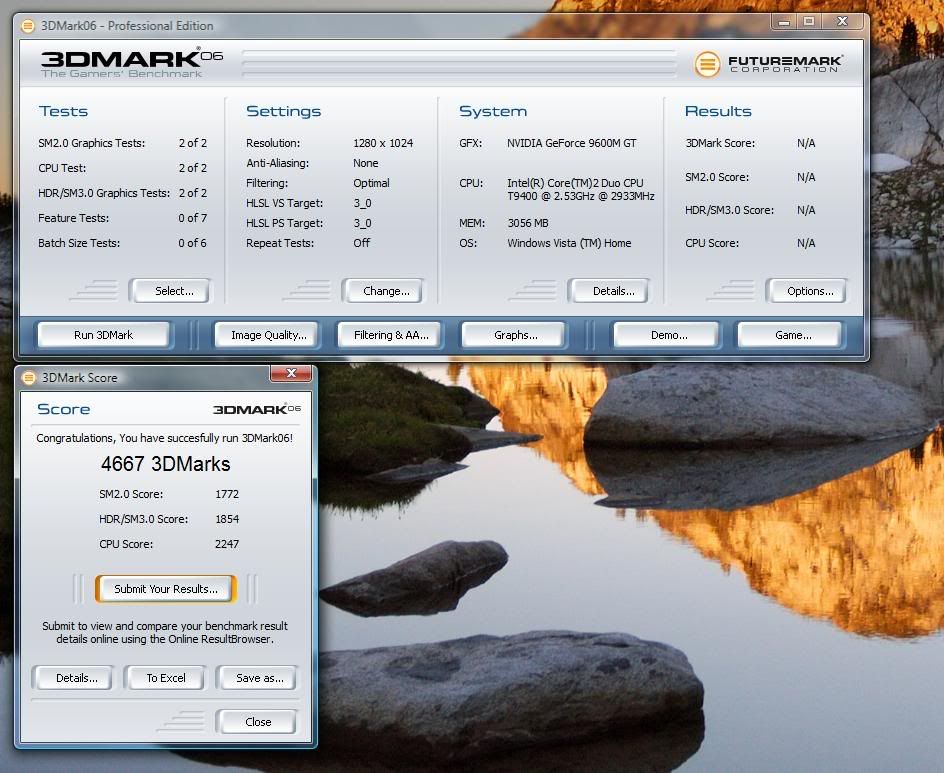Click the Filtering value Optimal
This screenshot has height=773, width=944.
tap(371, 183)
